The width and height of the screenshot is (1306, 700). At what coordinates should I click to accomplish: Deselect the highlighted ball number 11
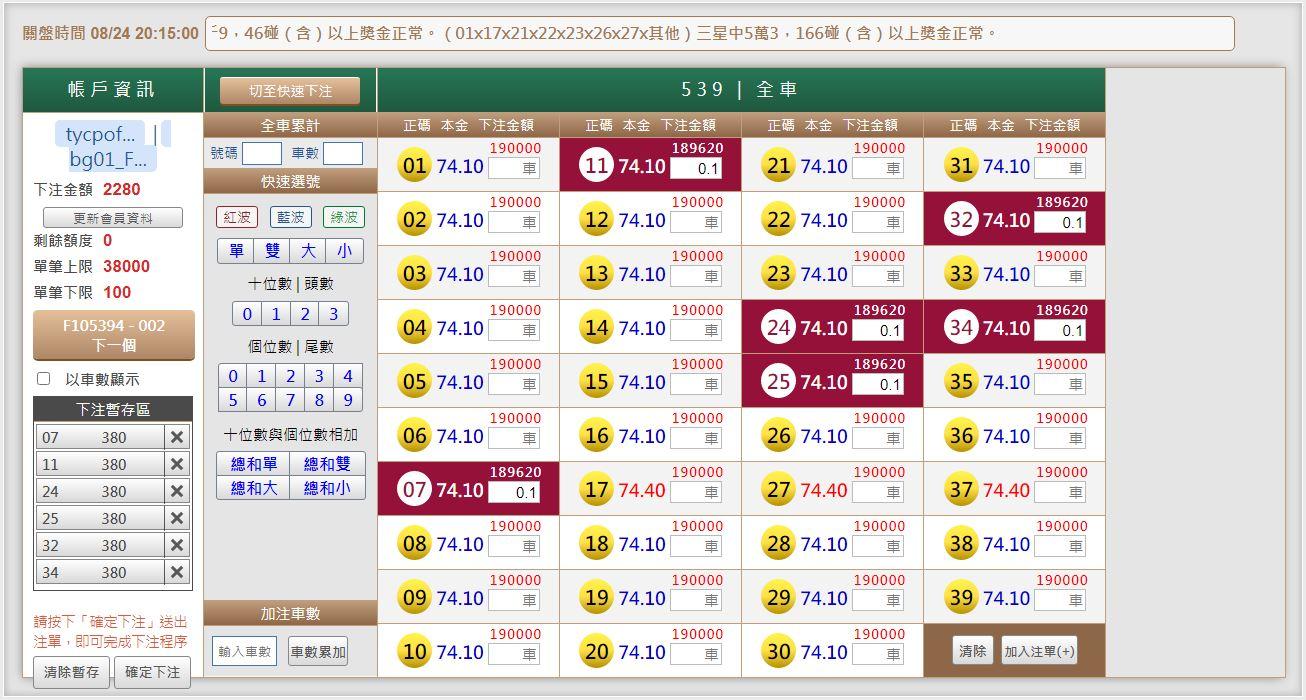click(596, 166)
